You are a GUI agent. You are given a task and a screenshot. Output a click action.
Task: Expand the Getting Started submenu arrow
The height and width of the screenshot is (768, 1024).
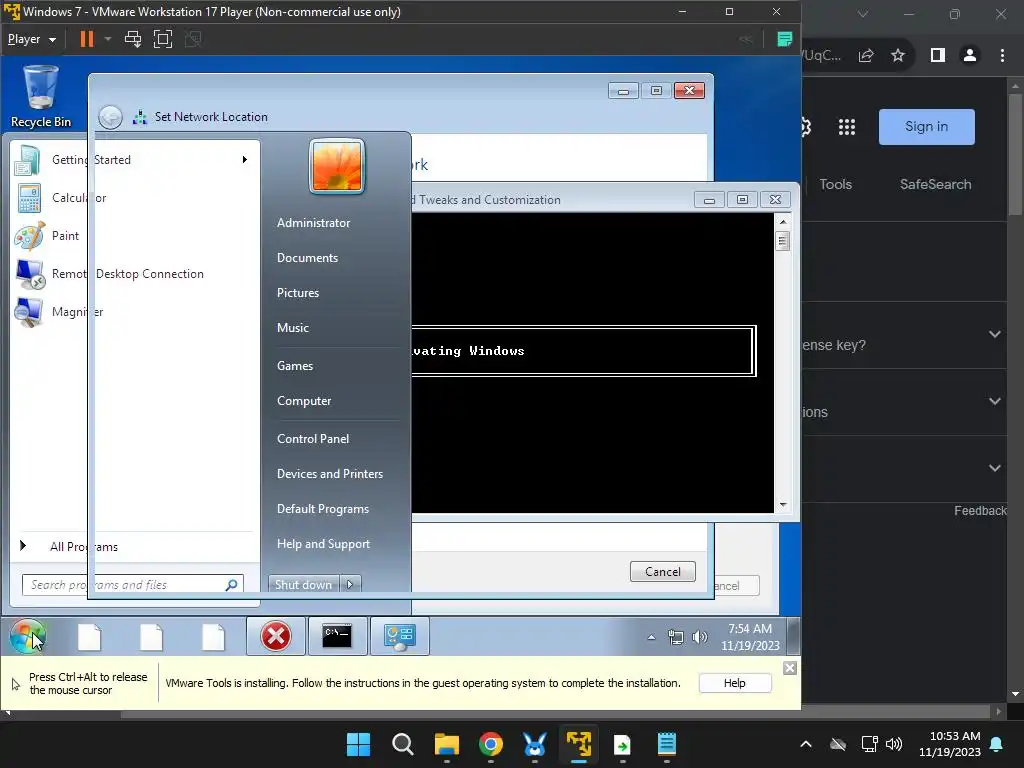(245, 160)
